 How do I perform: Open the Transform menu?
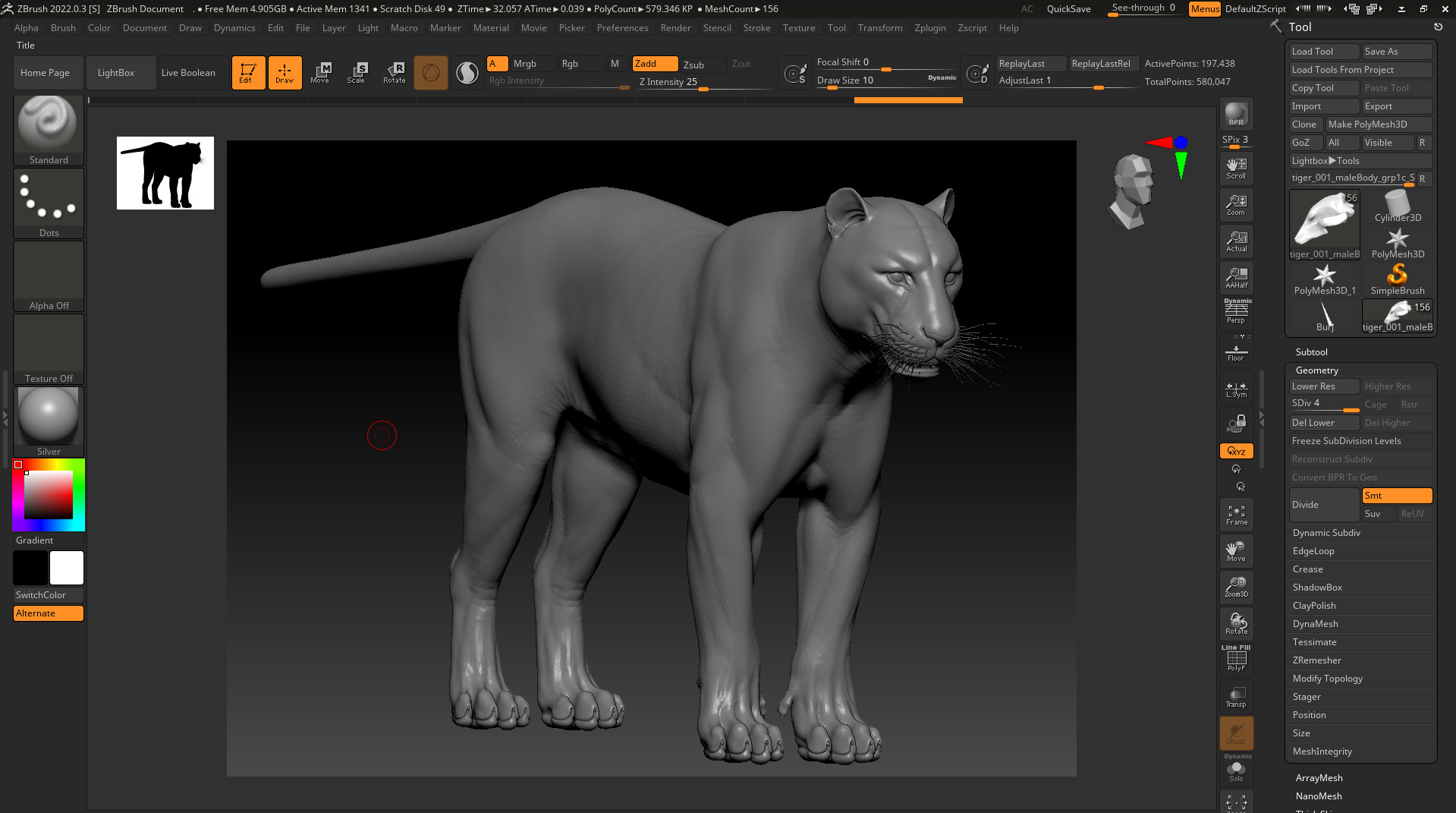(880, 28)
